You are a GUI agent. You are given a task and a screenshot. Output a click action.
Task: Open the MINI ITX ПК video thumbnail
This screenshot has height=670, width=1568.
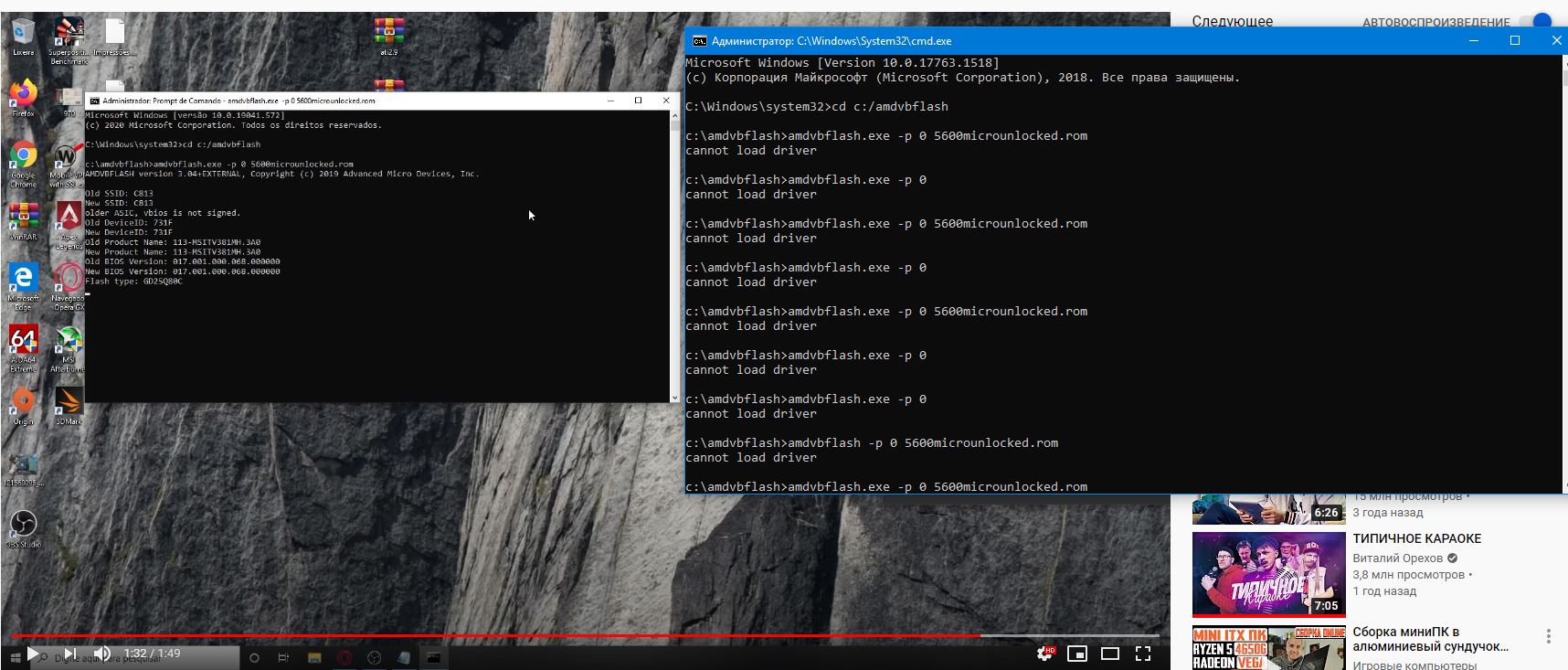(1268, 648)
